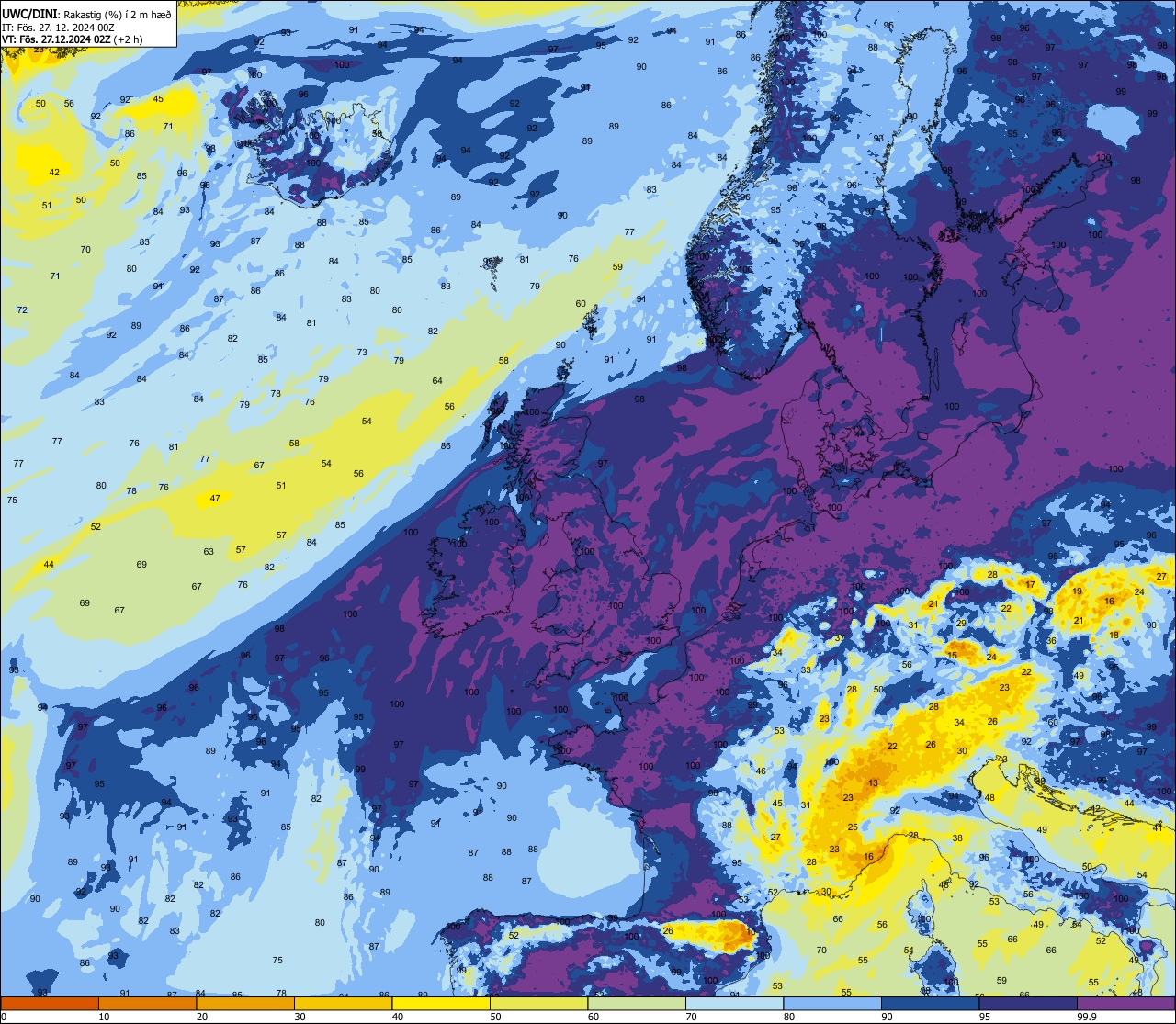Click the '37' humidity value on map
This screenshot has width=1176, height=1024.
pyautogui.click(x=839, y=638)
